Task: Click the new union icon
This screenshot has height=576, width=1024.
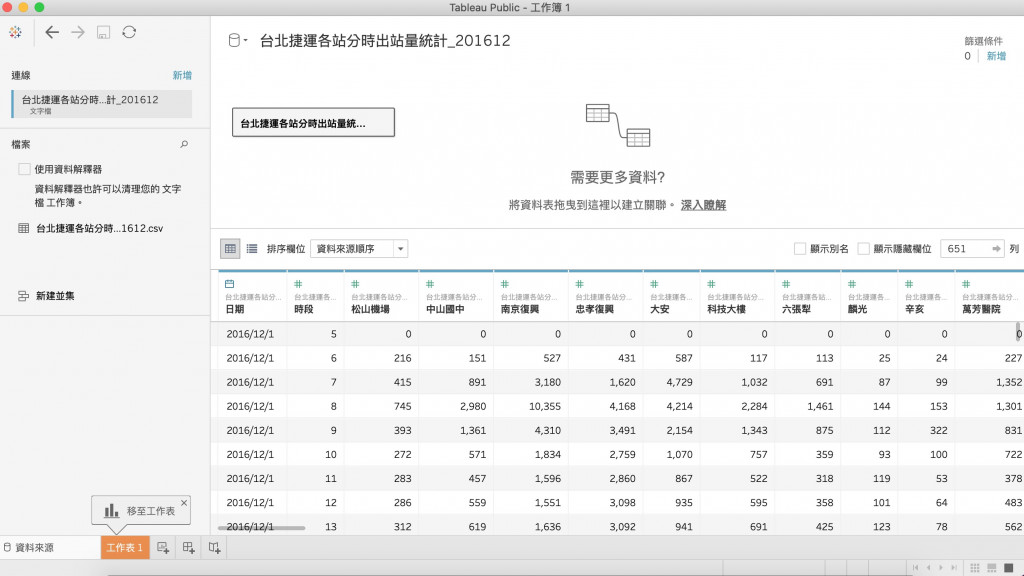Action: coord(24,296)
